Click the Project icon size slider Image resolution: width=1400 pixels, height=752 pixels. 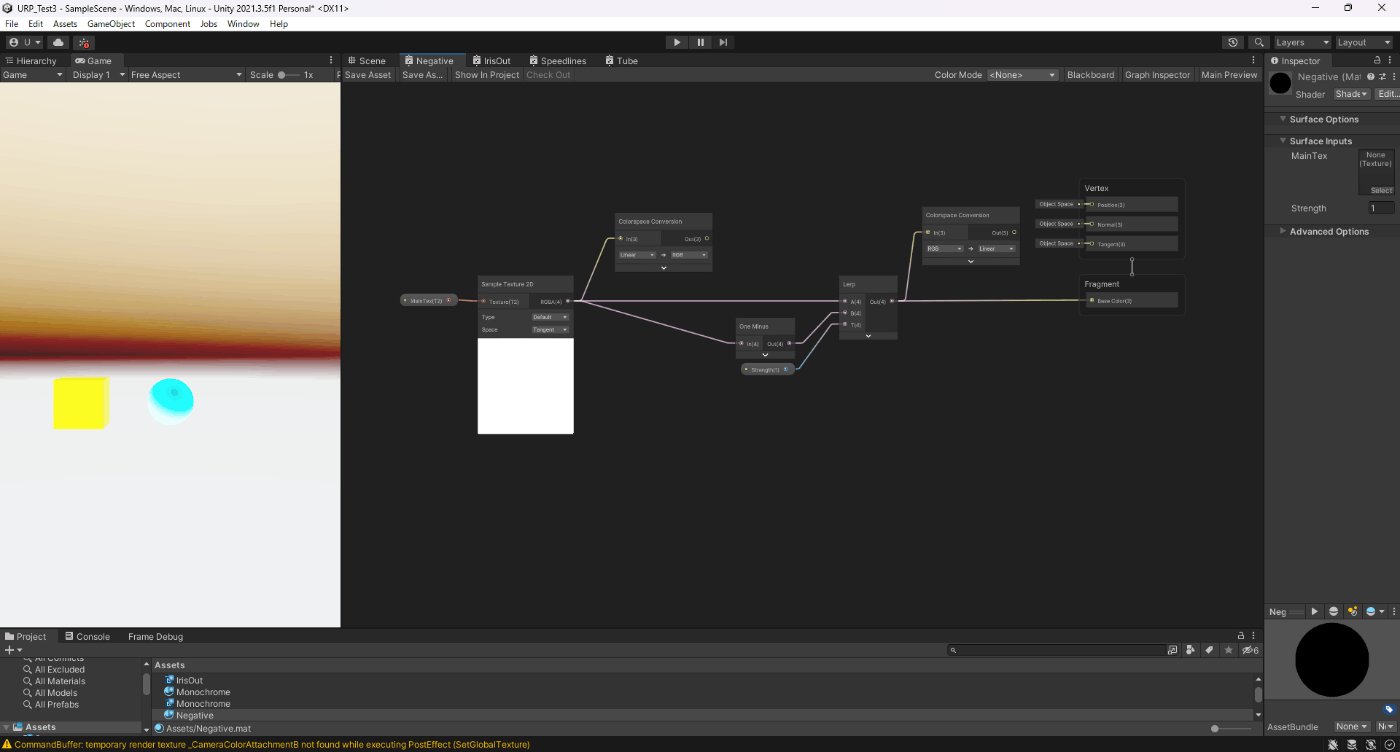click(1233, 728)
